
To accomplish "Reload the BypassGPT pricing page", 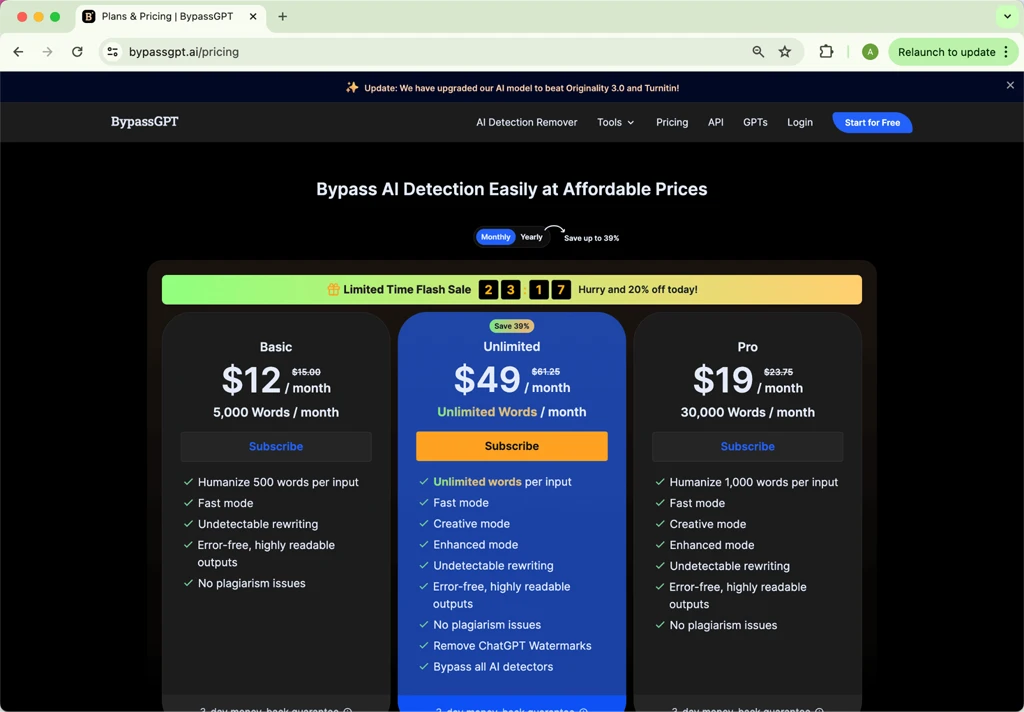I will (x=77, y=52).
